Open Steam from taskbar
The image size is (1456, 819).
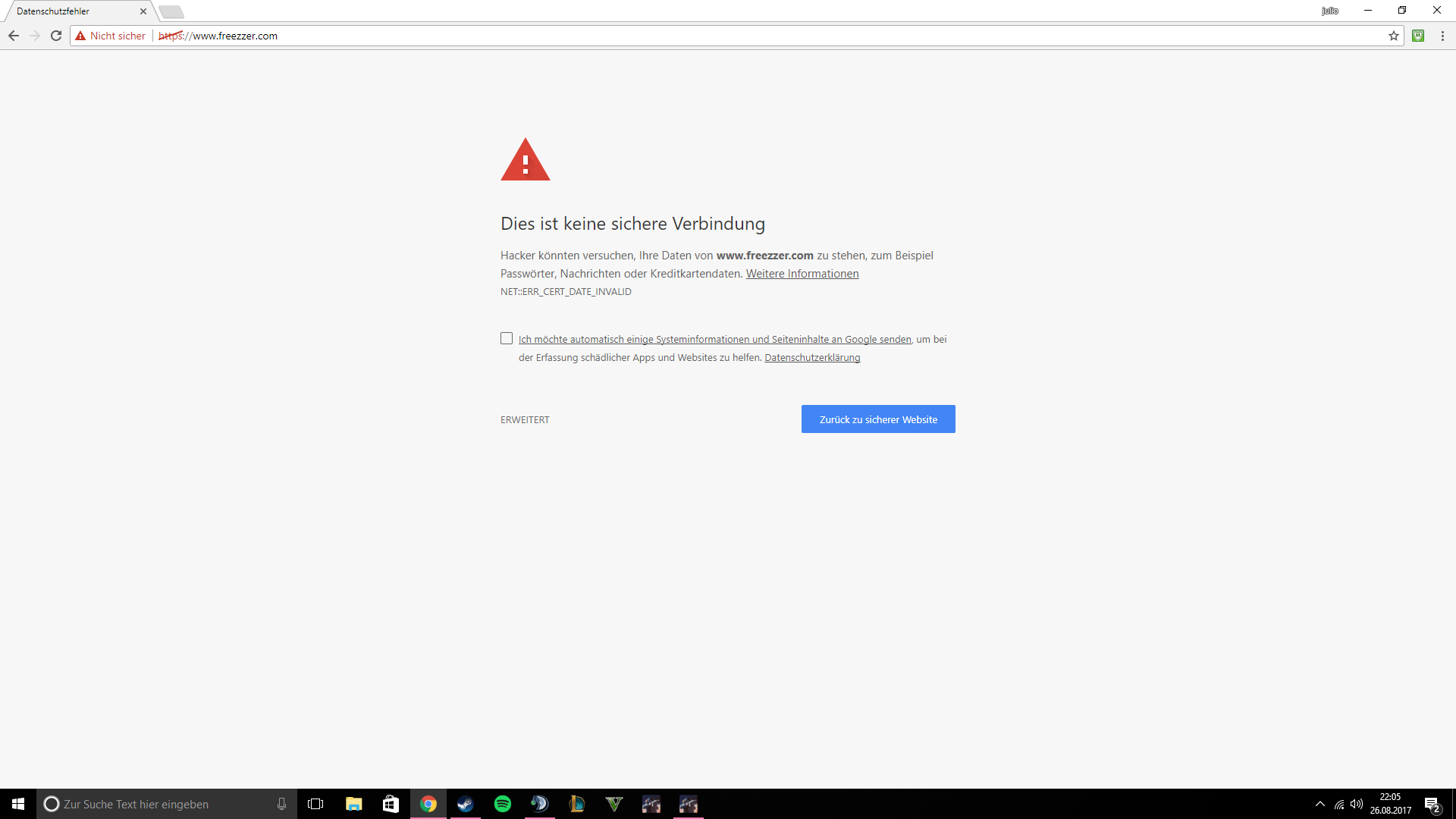click(x=465, y=804)
